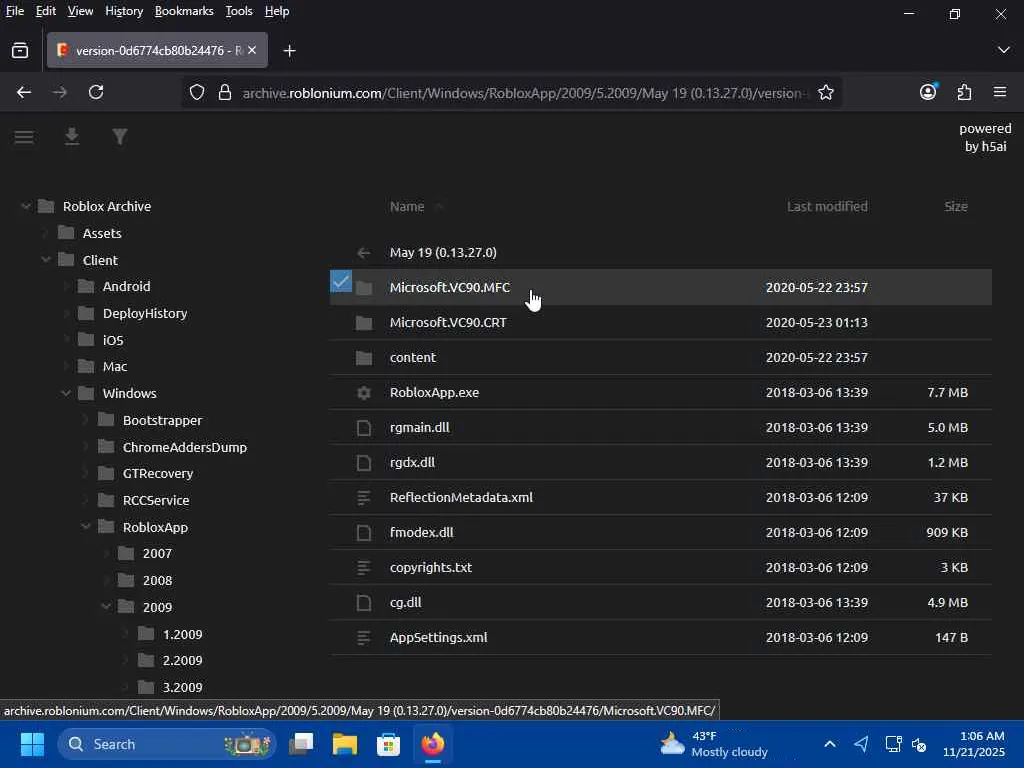
Task: Select 2008 in the folder tree
Action: point(157,581)
